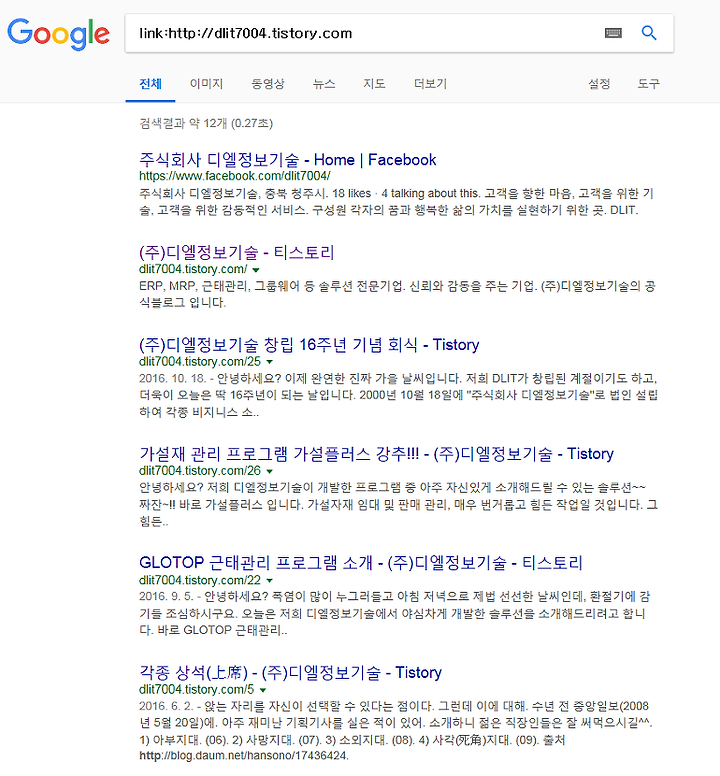Click the dlit7004.tistory.com/22 URL text
Image resolution: width=720 pixels, height=776 pixels.
pos(200,580)
